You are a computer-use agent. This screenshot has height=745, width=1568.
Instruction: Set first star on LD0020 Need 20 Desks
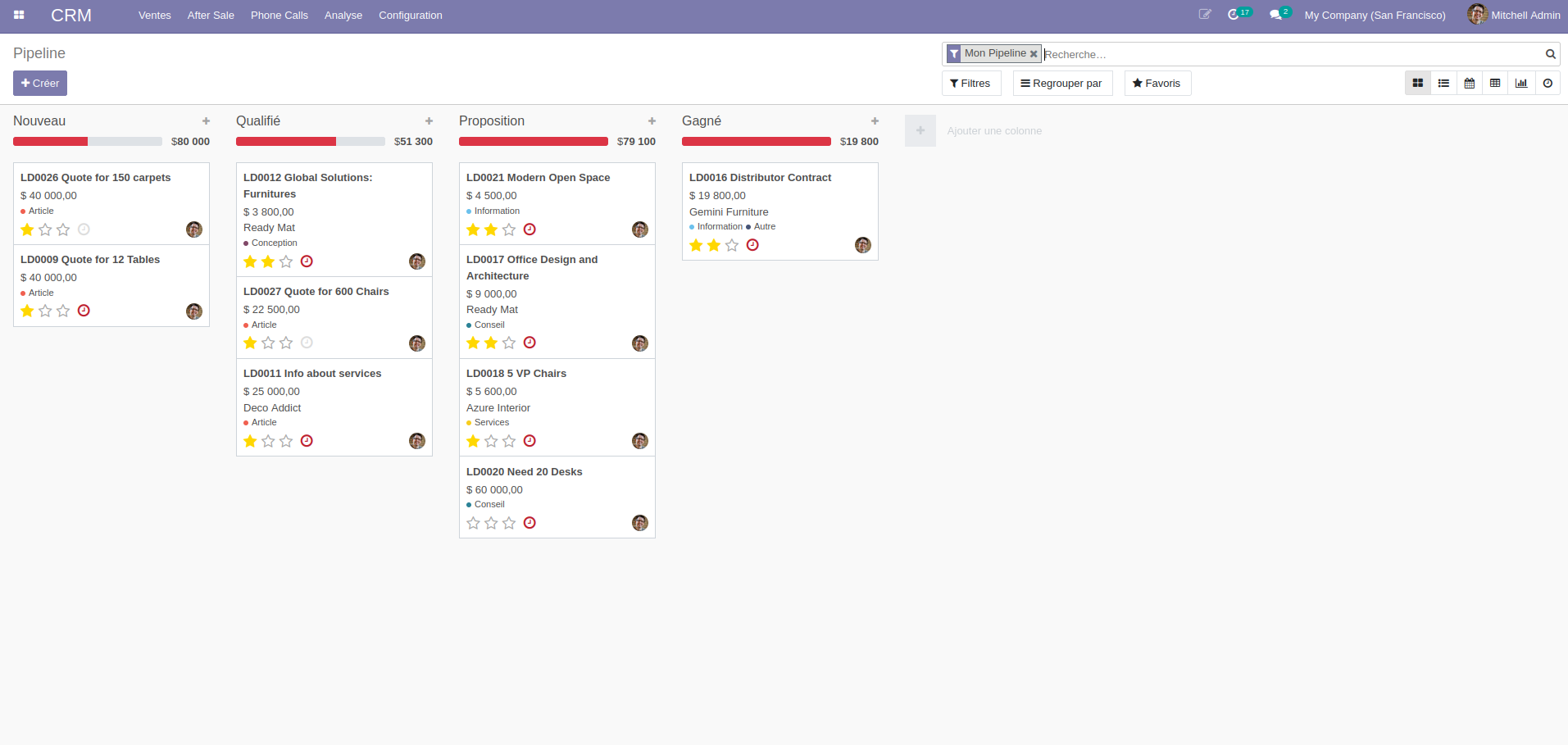(x=473, y=523)
